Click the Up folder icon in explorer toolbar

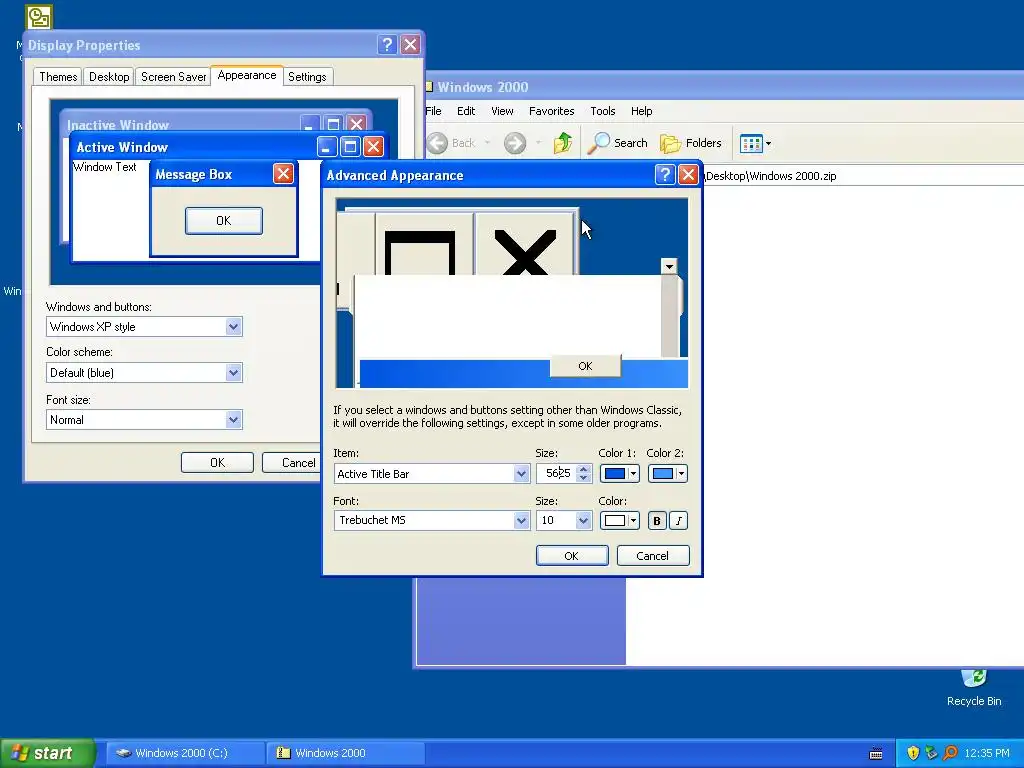[x=562, y=143]
